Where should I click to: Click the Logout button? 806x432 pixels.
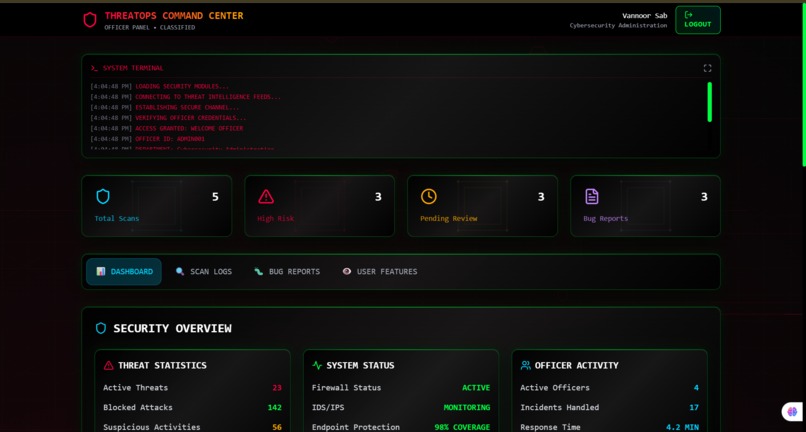pyautogui.click(x=698, y=20)
